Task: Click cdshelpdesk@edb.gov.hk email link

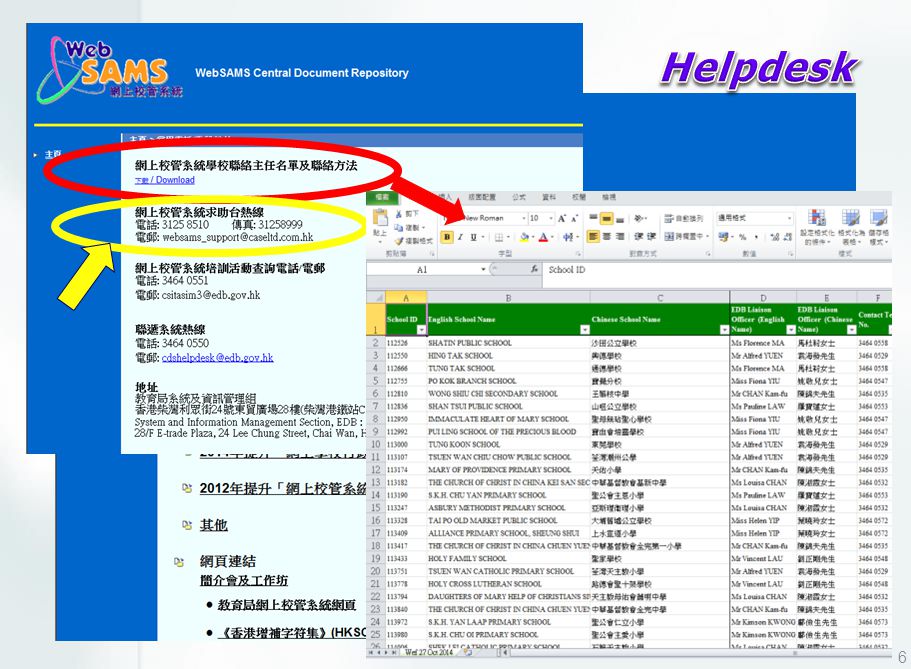Action: (217, 357)
